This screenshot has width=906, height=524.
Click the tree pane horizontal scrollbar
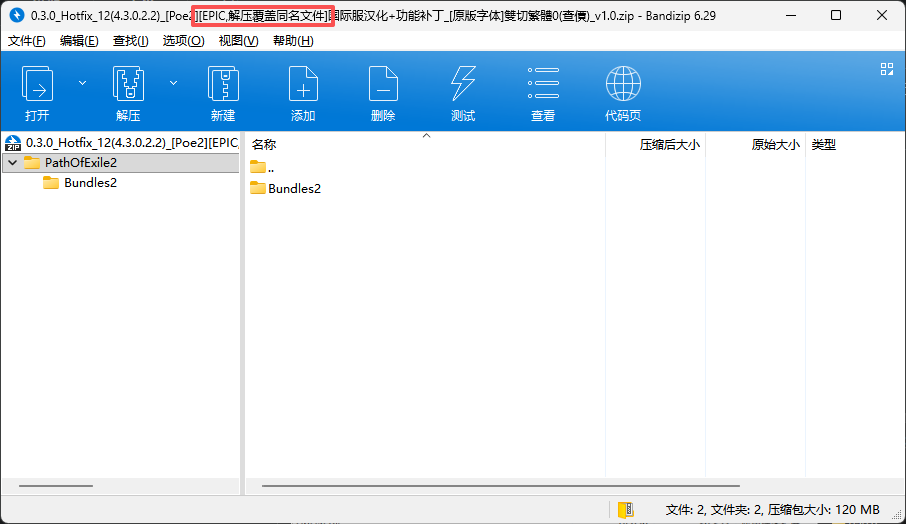tap(56, 486)
